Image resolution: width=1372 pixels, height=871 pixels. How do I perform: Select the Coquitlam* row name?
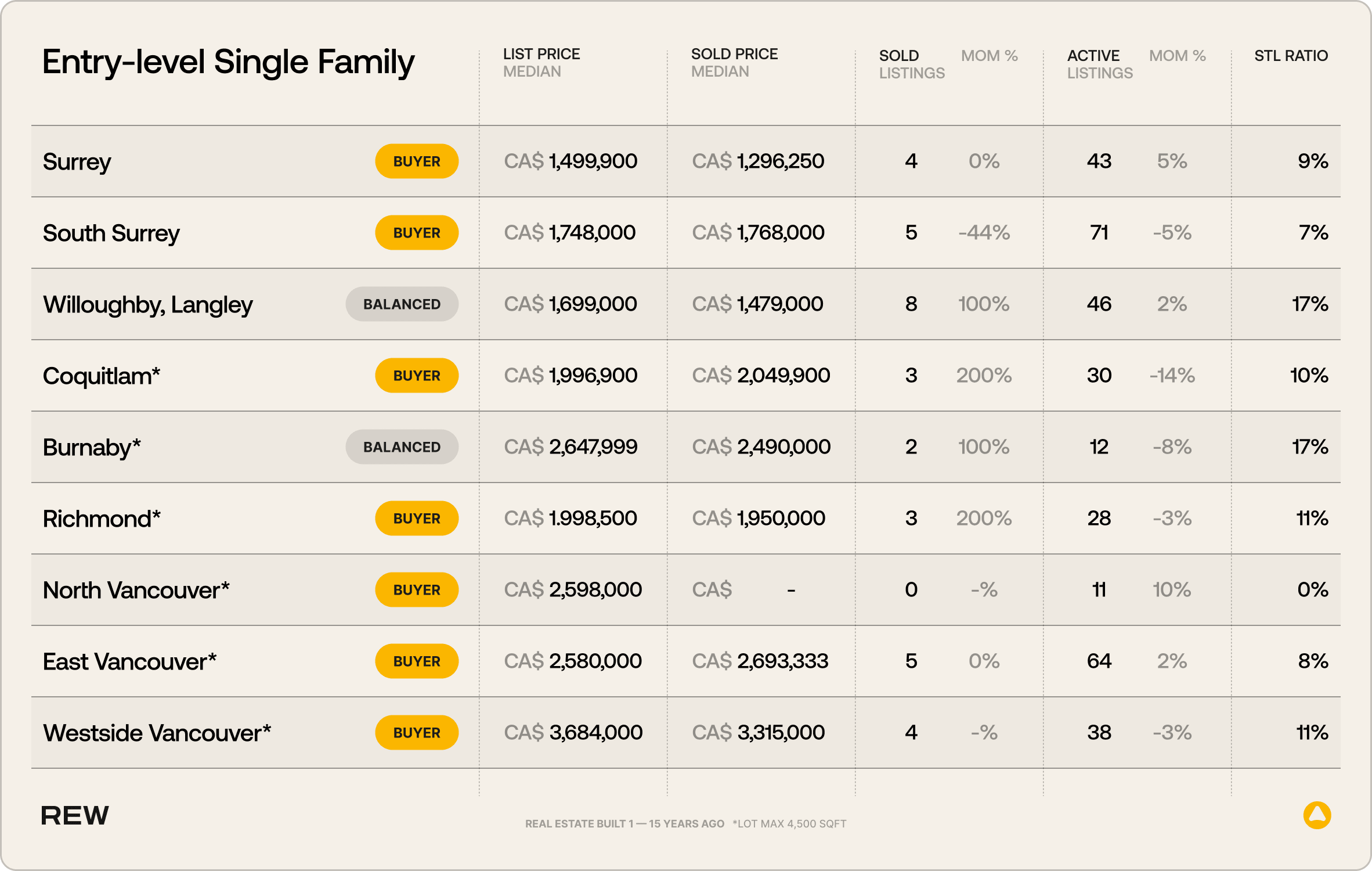(102, 376)
